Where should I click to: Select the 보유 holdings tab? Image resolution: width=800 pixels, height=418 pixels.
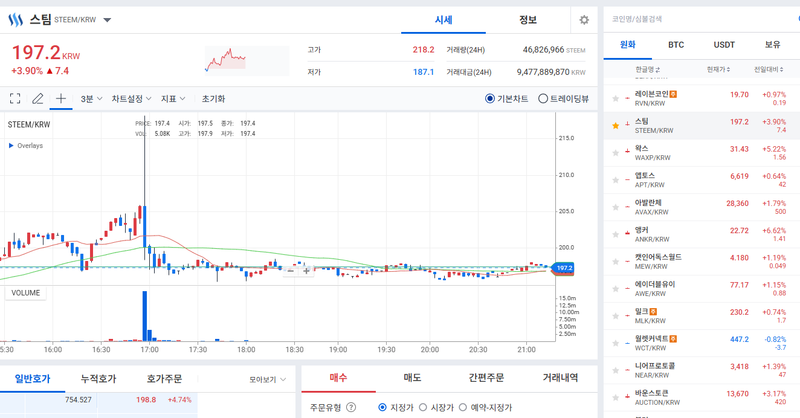point(772,44)
